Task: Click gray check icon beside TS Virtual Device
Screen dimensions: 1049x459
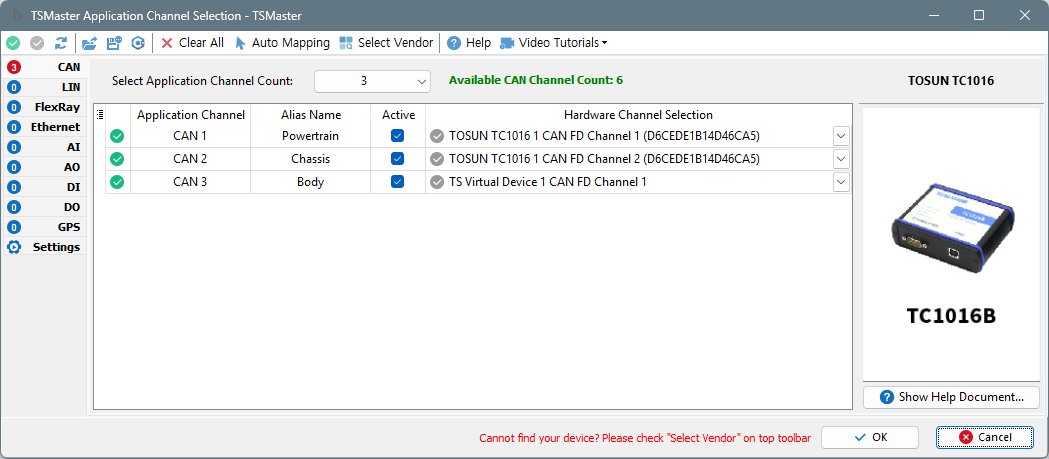Action: (438, 182)
